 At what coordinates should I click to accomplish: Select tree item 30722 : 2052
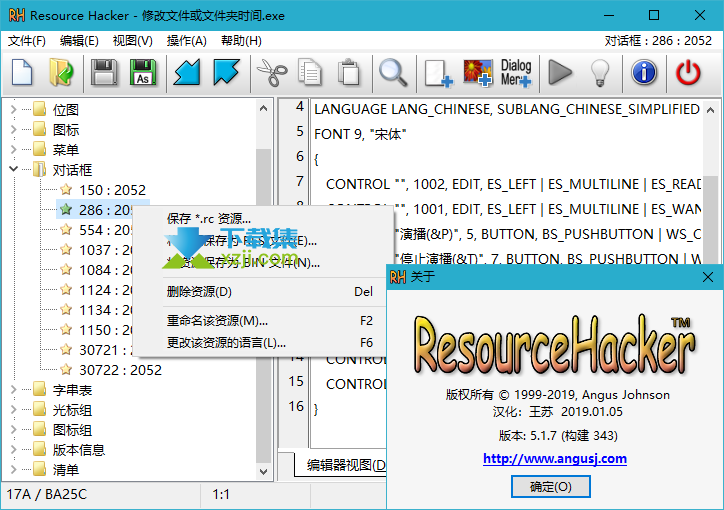point(120,370)
